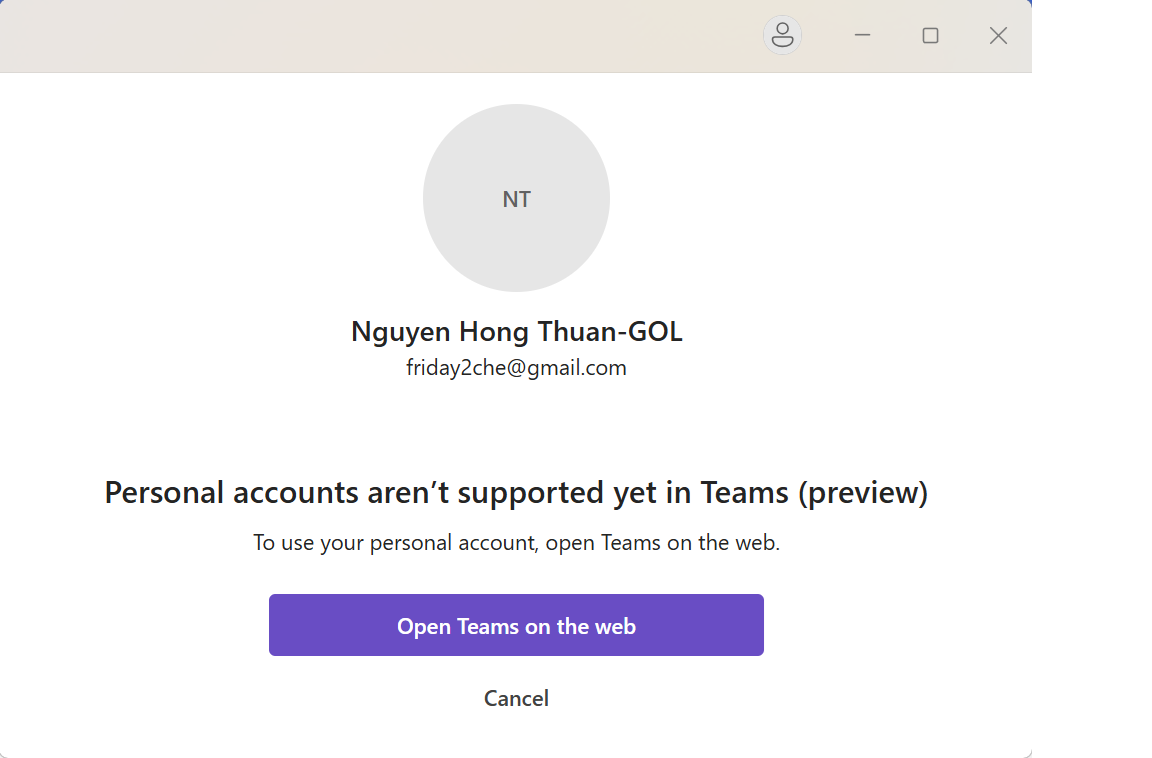Open the account profile icon in title bar
Image resolution: width=1152 pixels, height=758 pixels.
point(782,35)
